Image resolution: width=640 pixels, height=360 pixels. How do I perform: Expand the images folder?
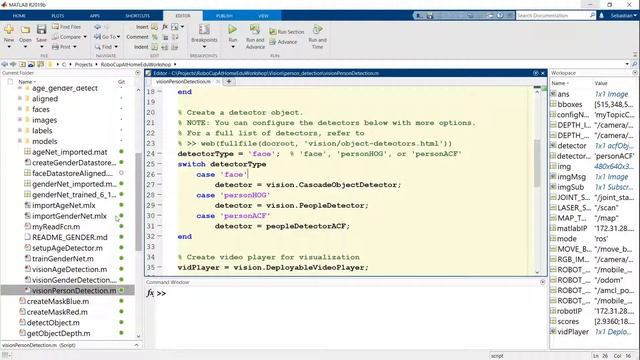pos(20,120)
